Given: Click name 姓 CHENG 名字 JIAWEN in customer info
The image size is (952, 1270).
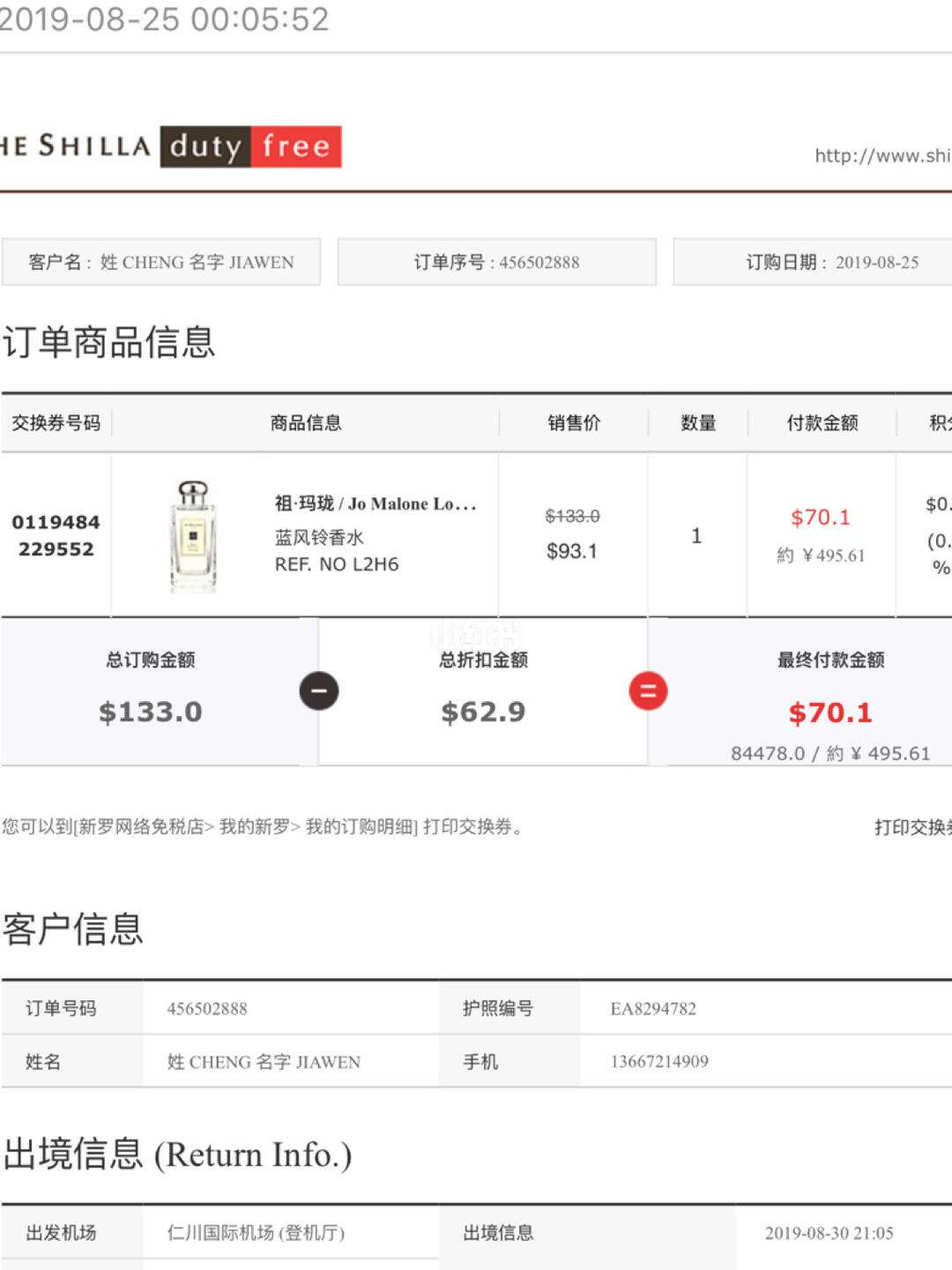Looking at the screenshot, I should (x=264, y=1062).
